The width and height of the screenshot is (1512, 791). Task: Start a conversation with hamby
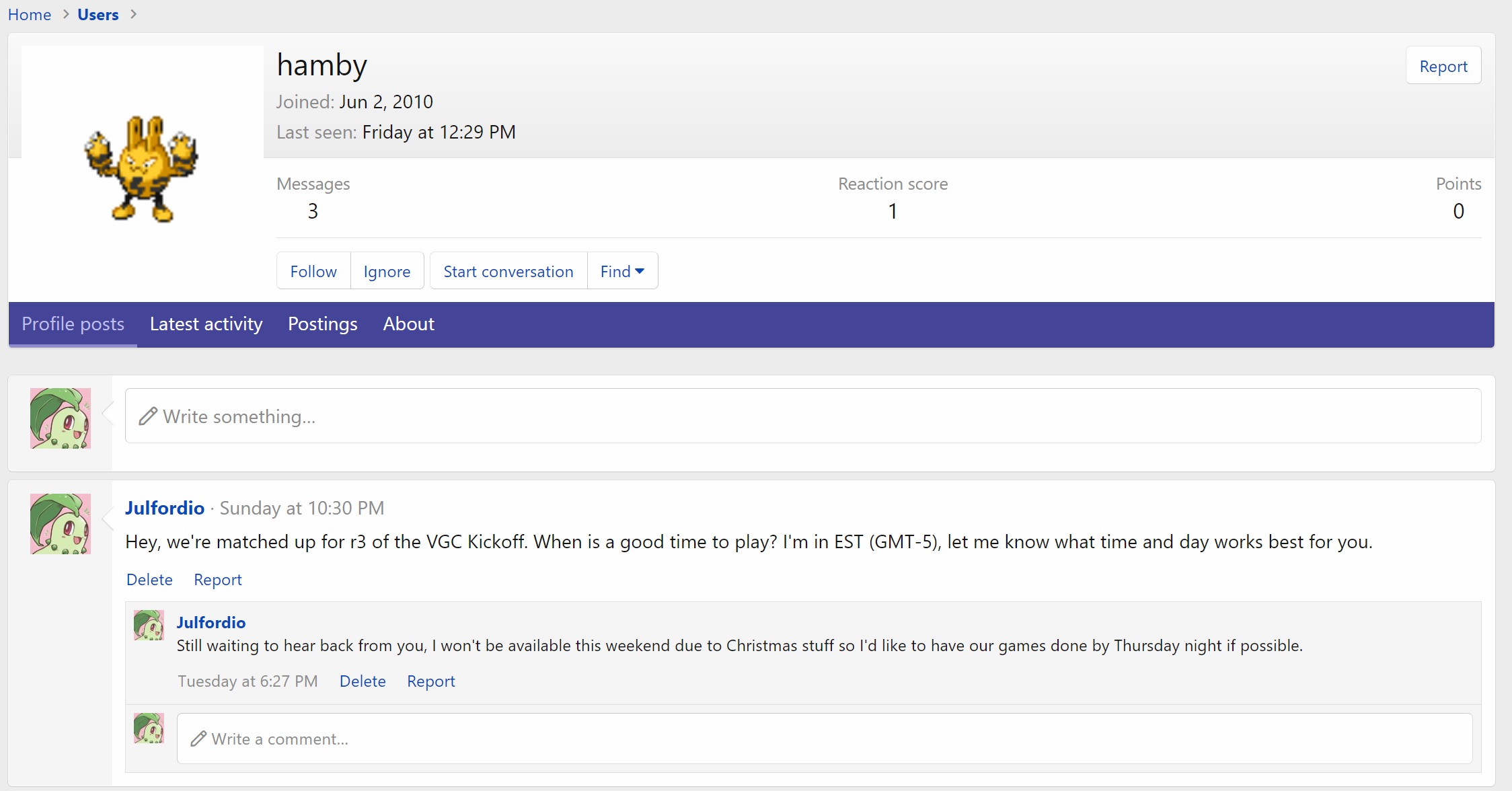click(508, 271)
